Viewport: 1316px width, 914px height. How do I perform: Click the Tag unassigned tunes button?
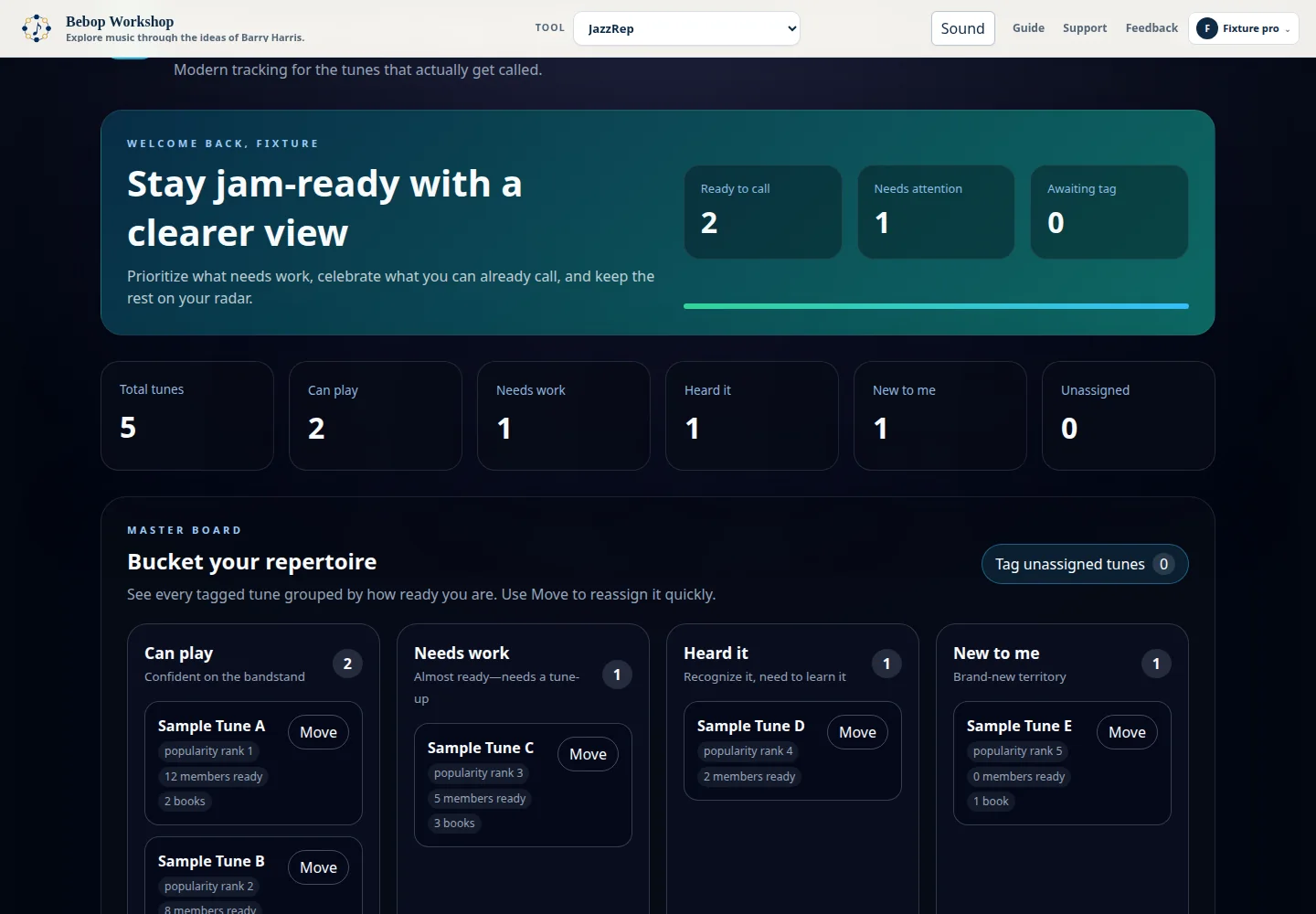pyautogui.click(x=1085, y=564)
